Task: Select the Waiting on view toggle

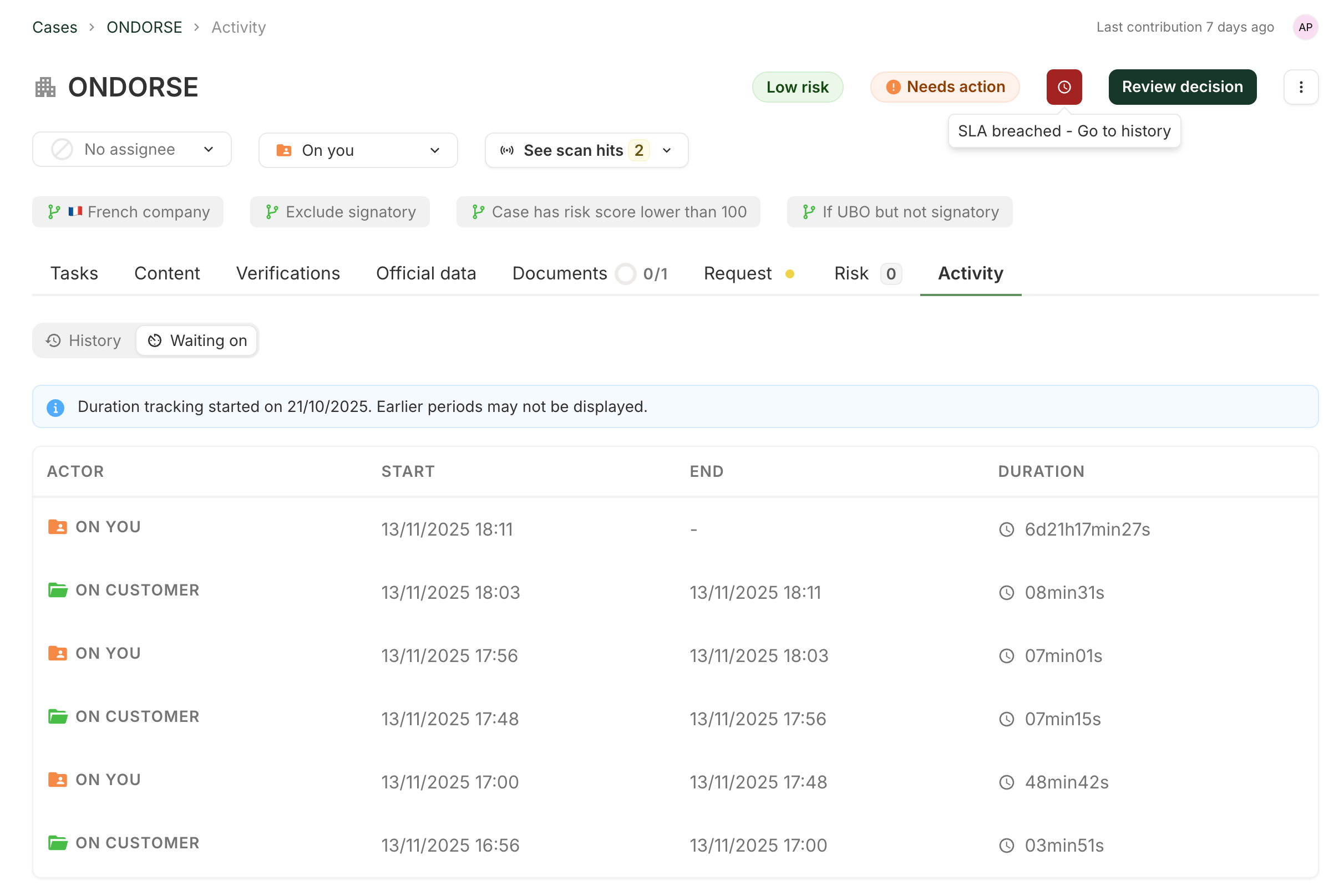Action: (197, 340)
